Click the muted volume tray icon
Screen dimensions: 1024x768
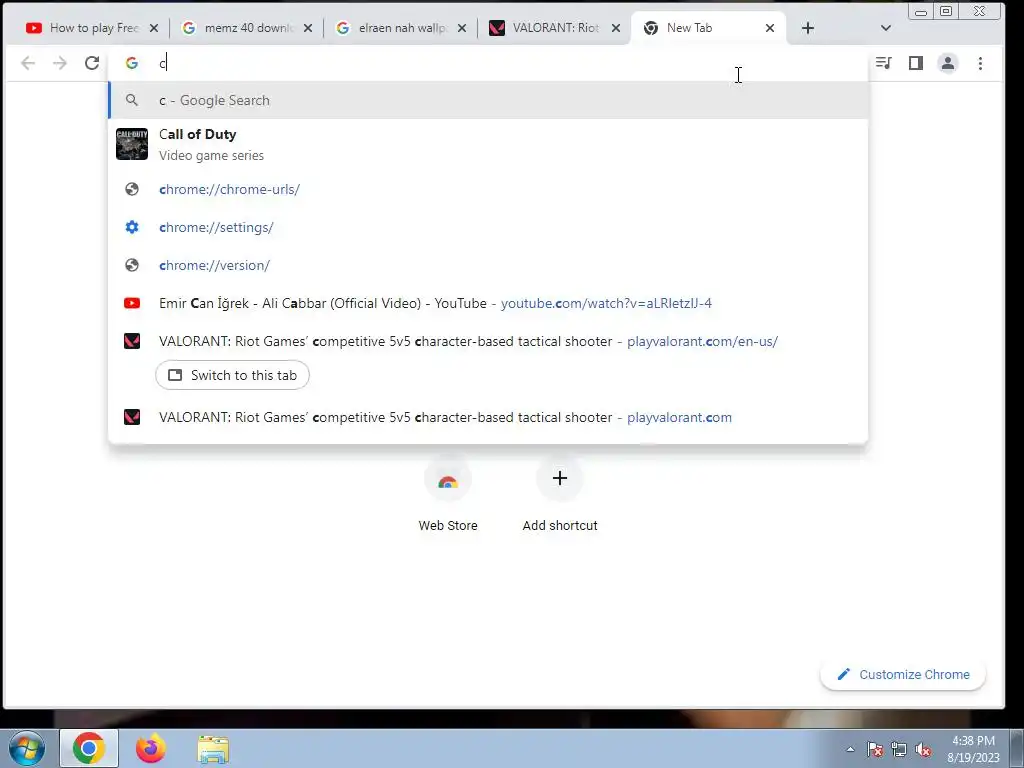(923, 750)
